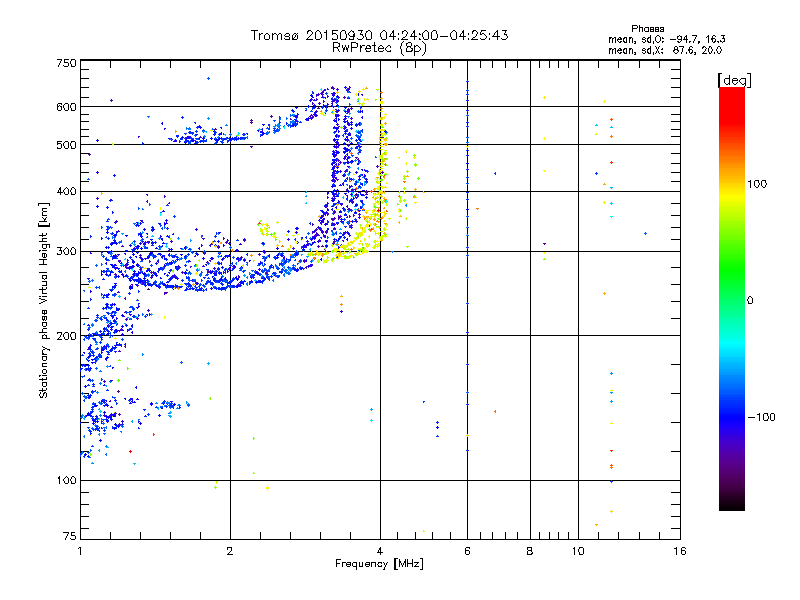The image size is (800, 600).
Task: Click the colorbar tick label '100'
Action: point(757,184)
